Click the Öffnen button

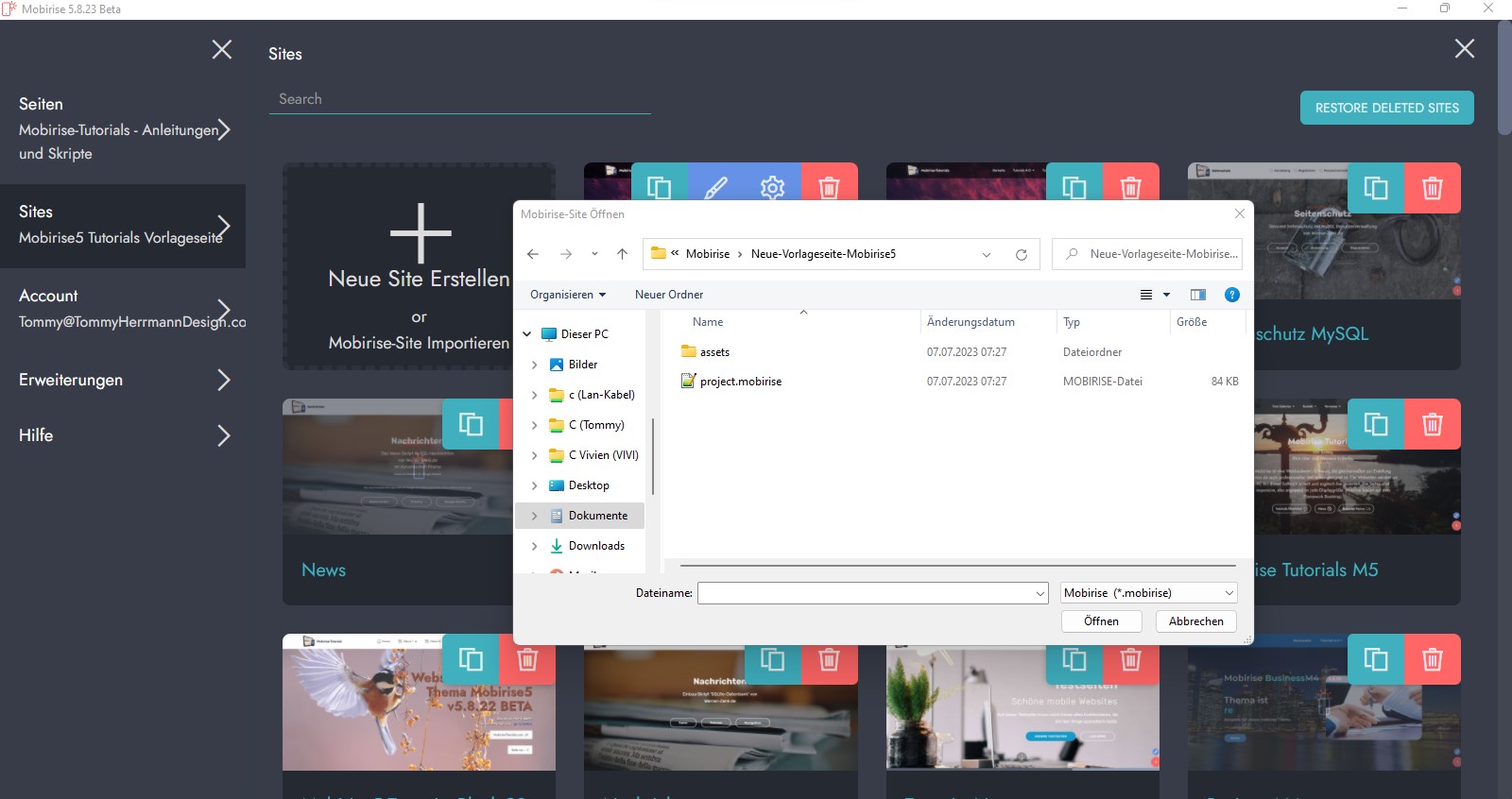tap(1101, 621)
